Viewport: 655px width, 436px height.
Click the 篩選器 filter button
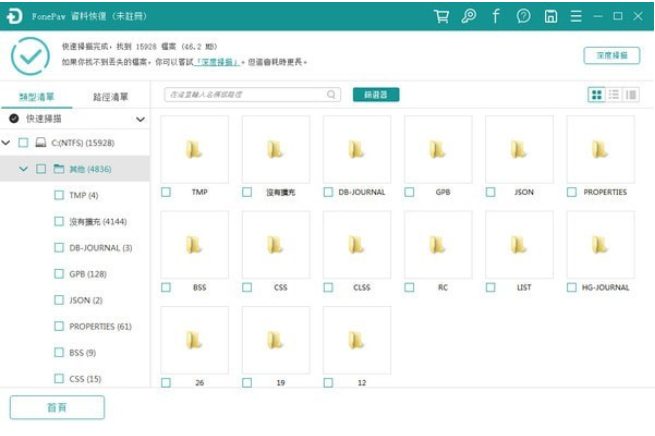click(376, 95)
